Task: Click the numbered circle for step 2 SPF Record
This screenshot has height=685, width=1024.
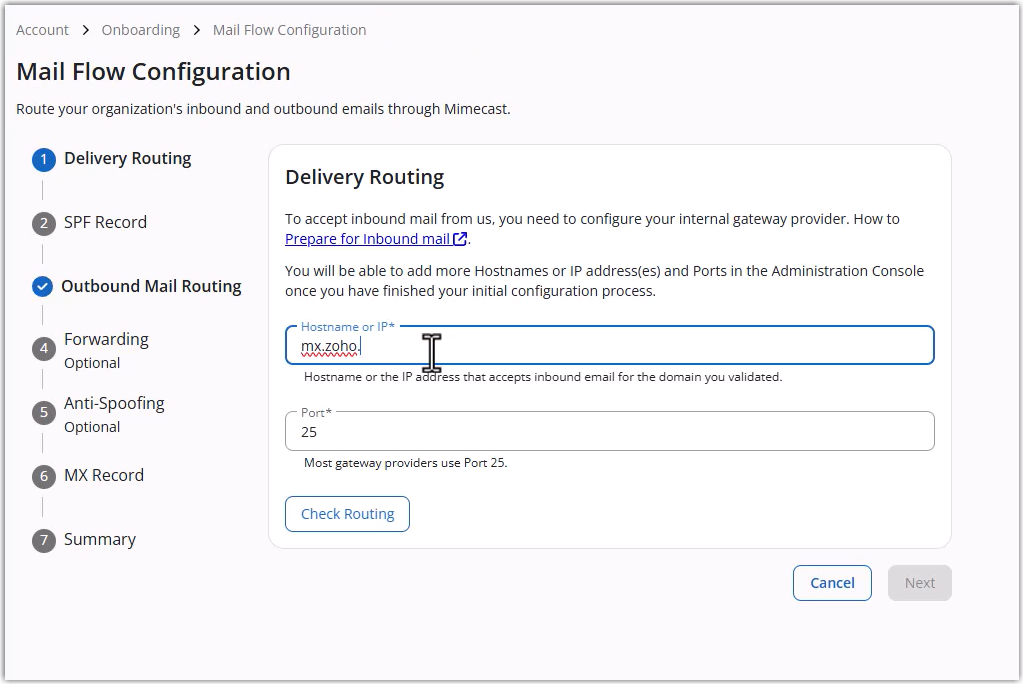Action: tap(41, 222)
